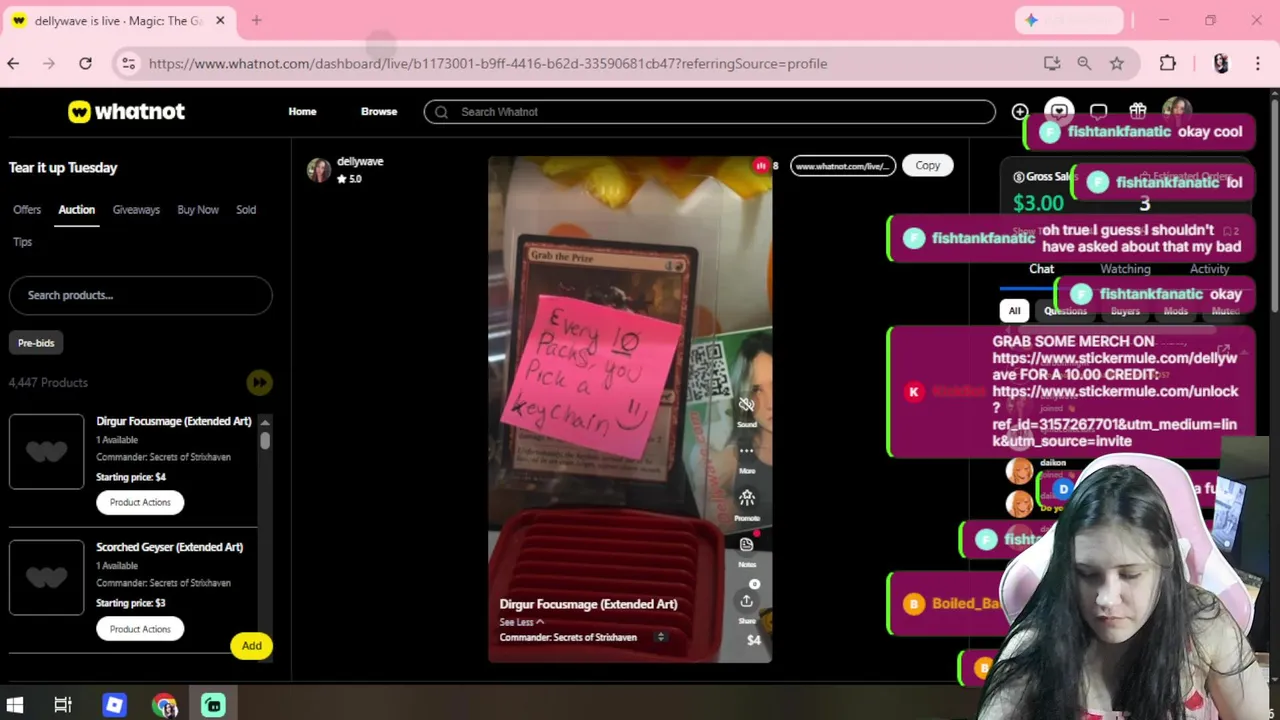Image resolution: width=1280 pixels, height=720 pixels.
Task: Open a new browser tab
Action: (x=256, y=20)
